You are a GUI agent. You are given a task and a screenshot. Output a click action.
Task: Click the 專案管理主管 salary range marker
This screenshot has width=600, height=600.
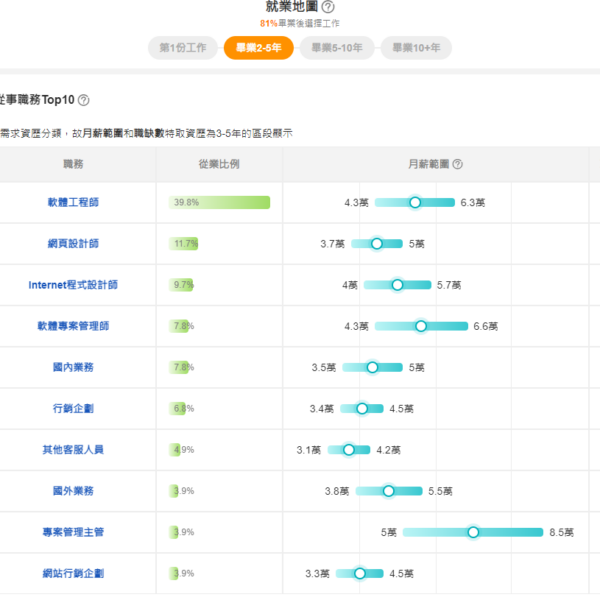(474, 532)
